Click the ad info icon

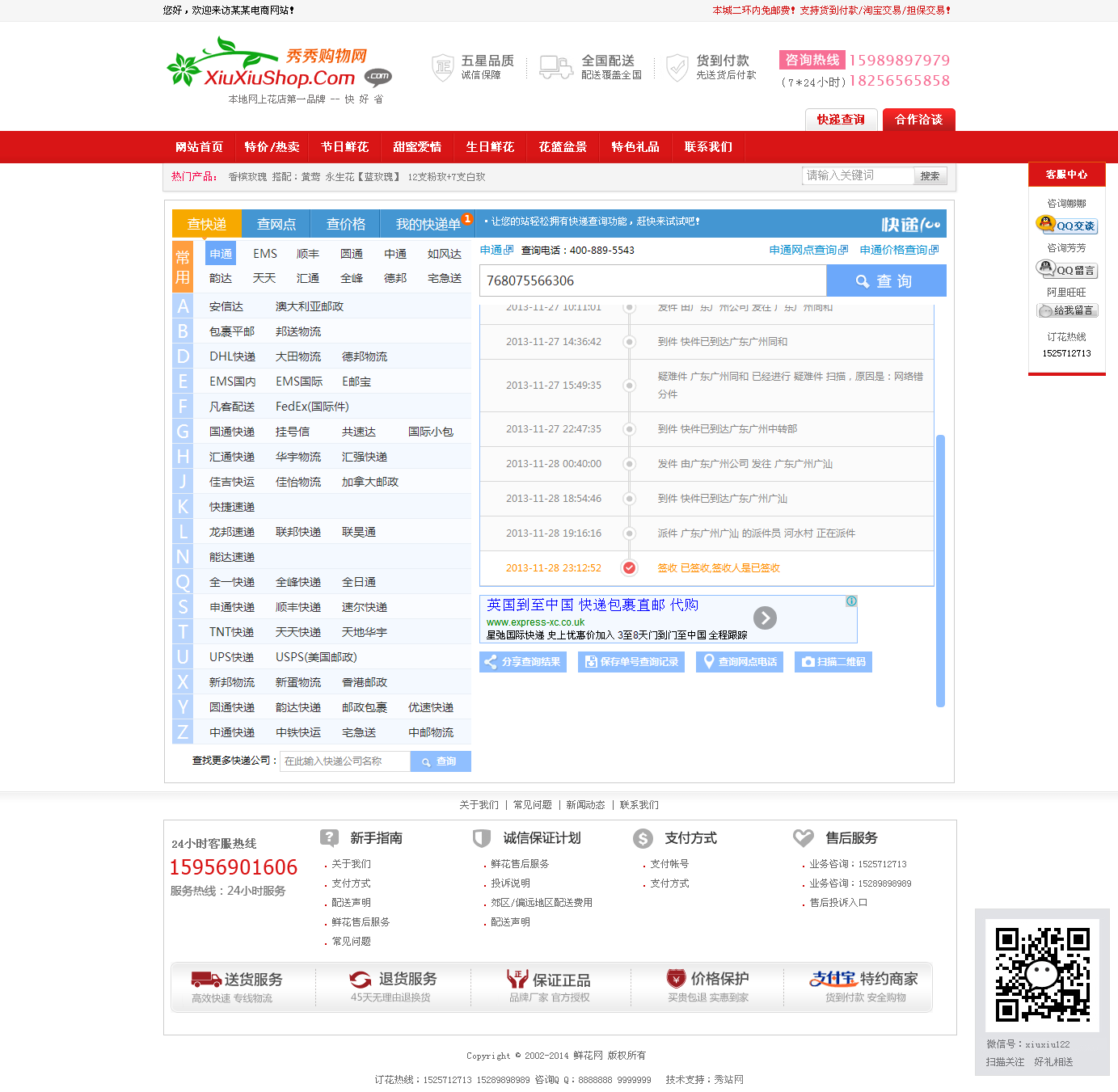pos(851,601)
